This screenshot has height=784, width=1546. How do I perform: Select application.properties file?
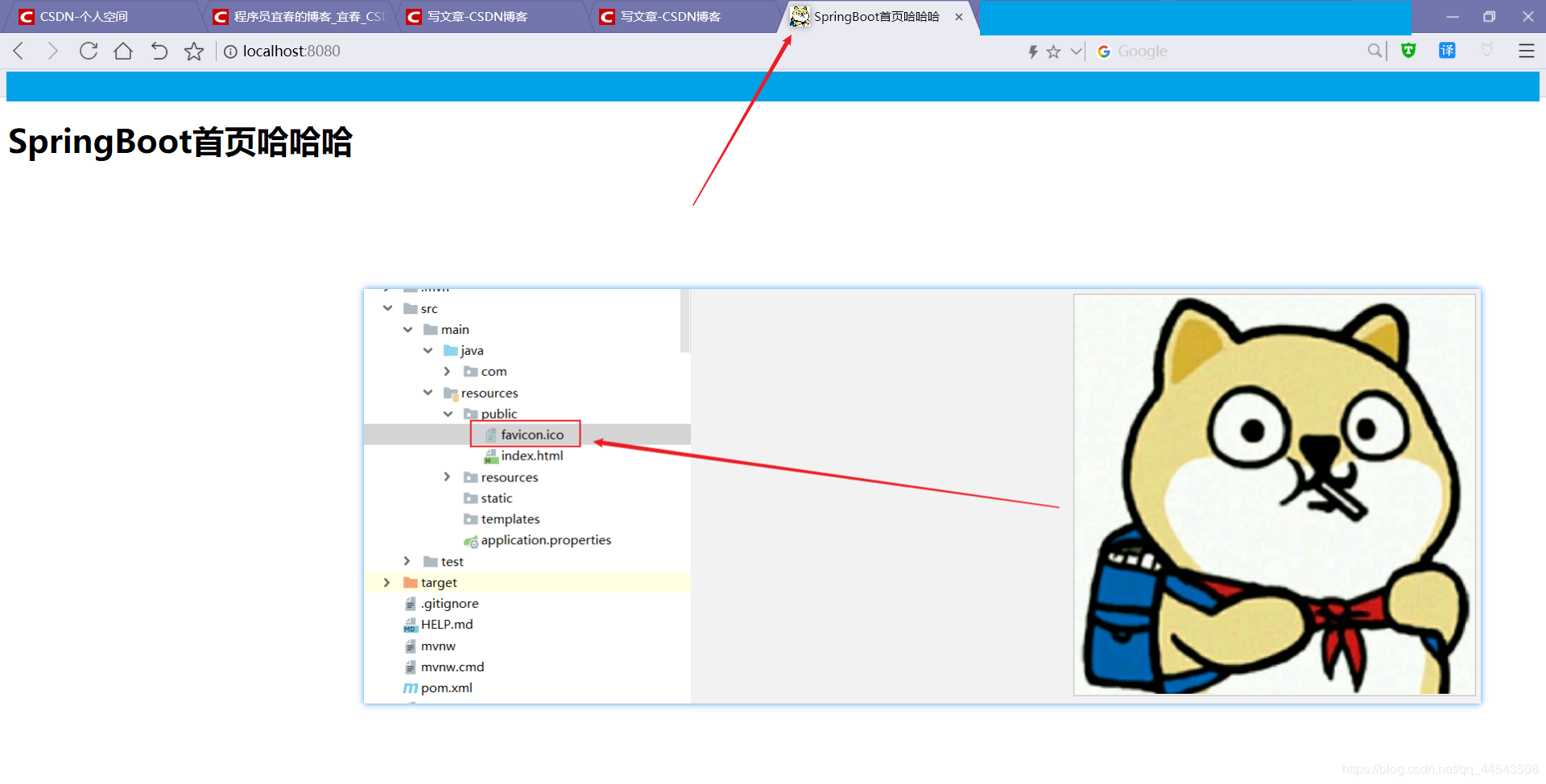click(x=537, y=540)
